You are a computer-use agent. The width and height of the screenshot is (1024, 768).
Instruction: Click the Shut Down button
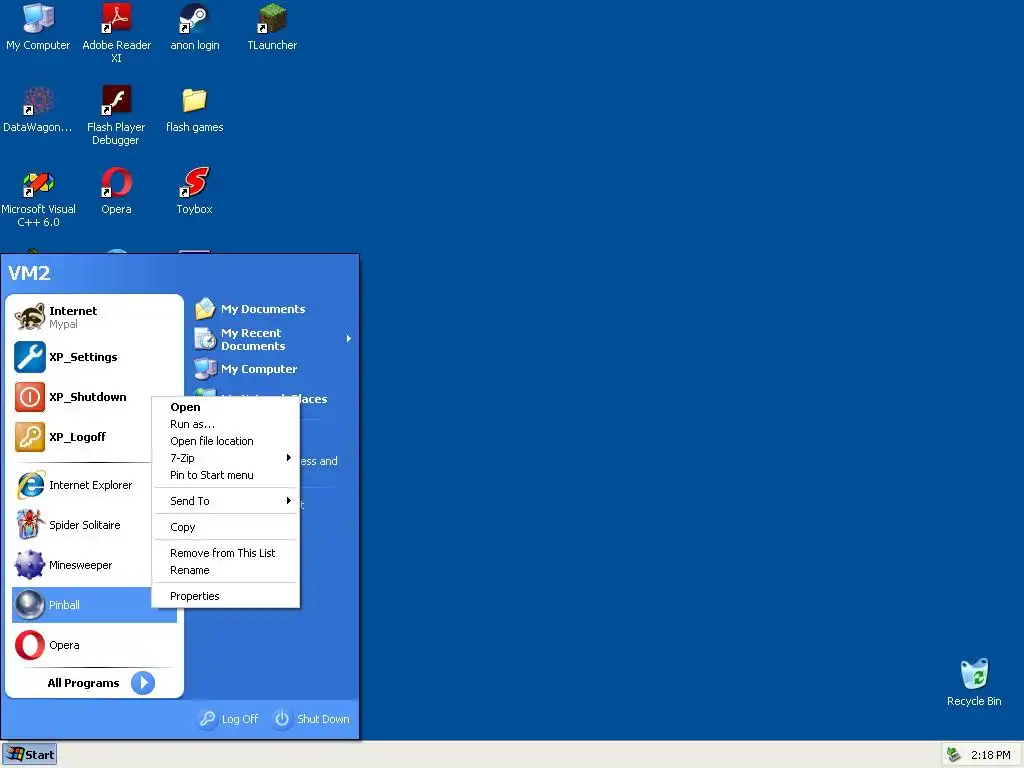(x=312, y=718)
